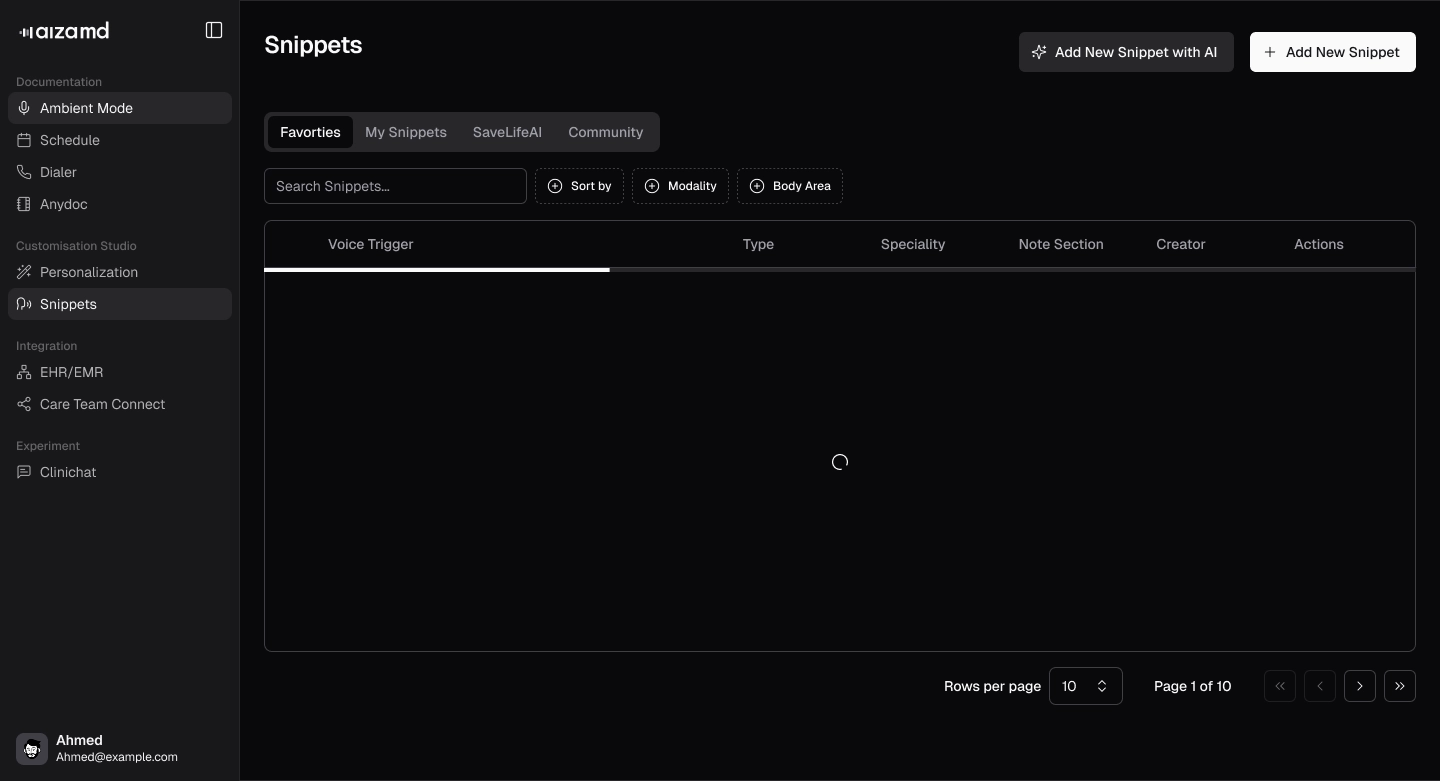Click the table loading progress bar
This screenshot has width=1440, height=781.
pos(840,270)
